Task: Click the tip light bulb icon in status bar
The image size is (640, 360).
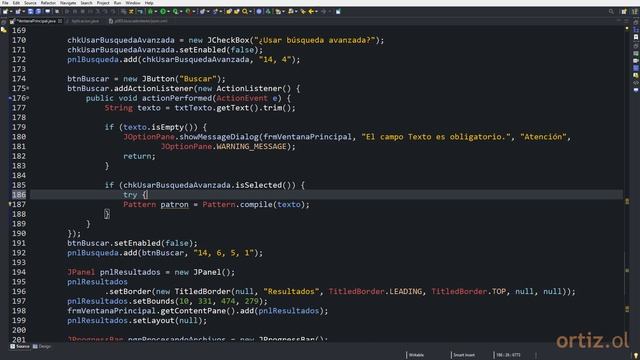Action: [636, 356]
